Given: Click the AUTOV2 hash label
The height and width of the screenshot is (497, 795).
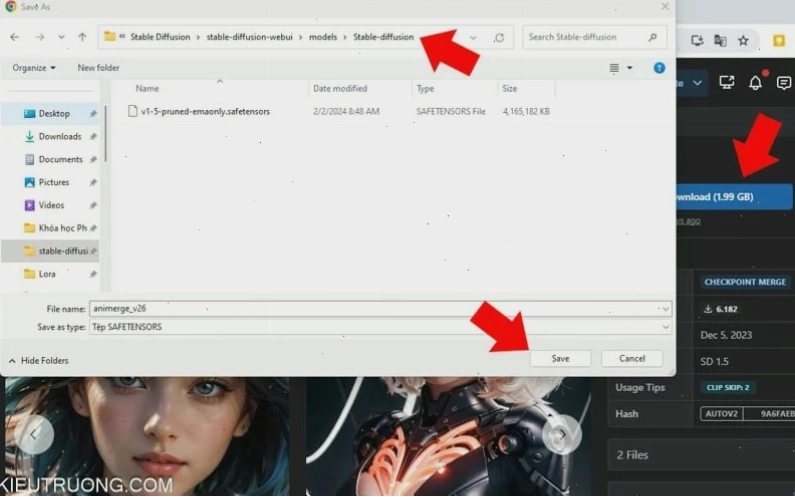Looking at the screenshot, I should pyautogui.click(x=721, y=414).
